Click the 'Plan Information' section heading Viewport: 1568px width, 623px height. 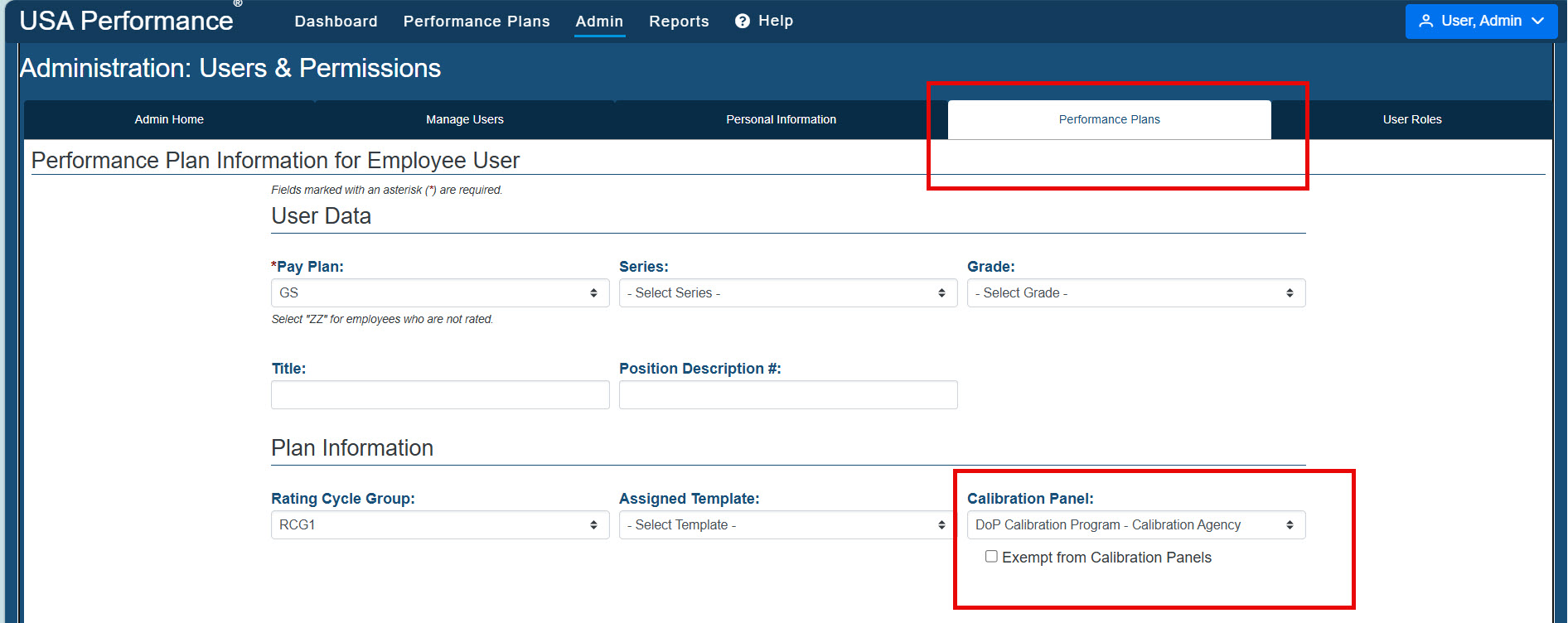352,448
